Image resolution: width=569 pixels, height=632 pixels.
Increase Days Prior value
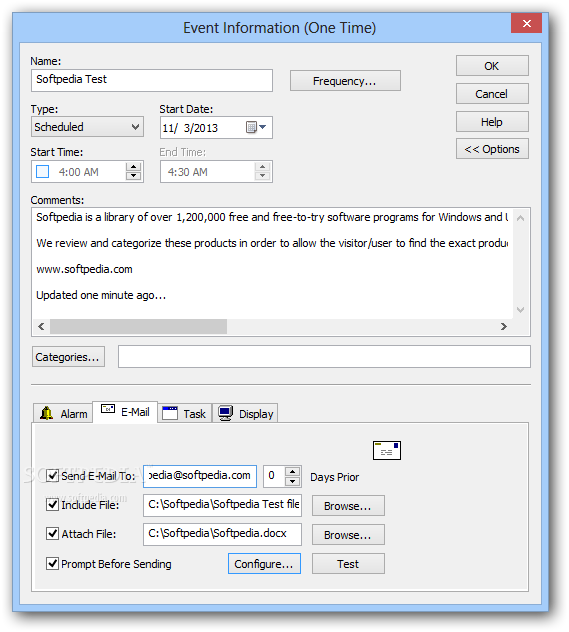[x=293, y=472]
